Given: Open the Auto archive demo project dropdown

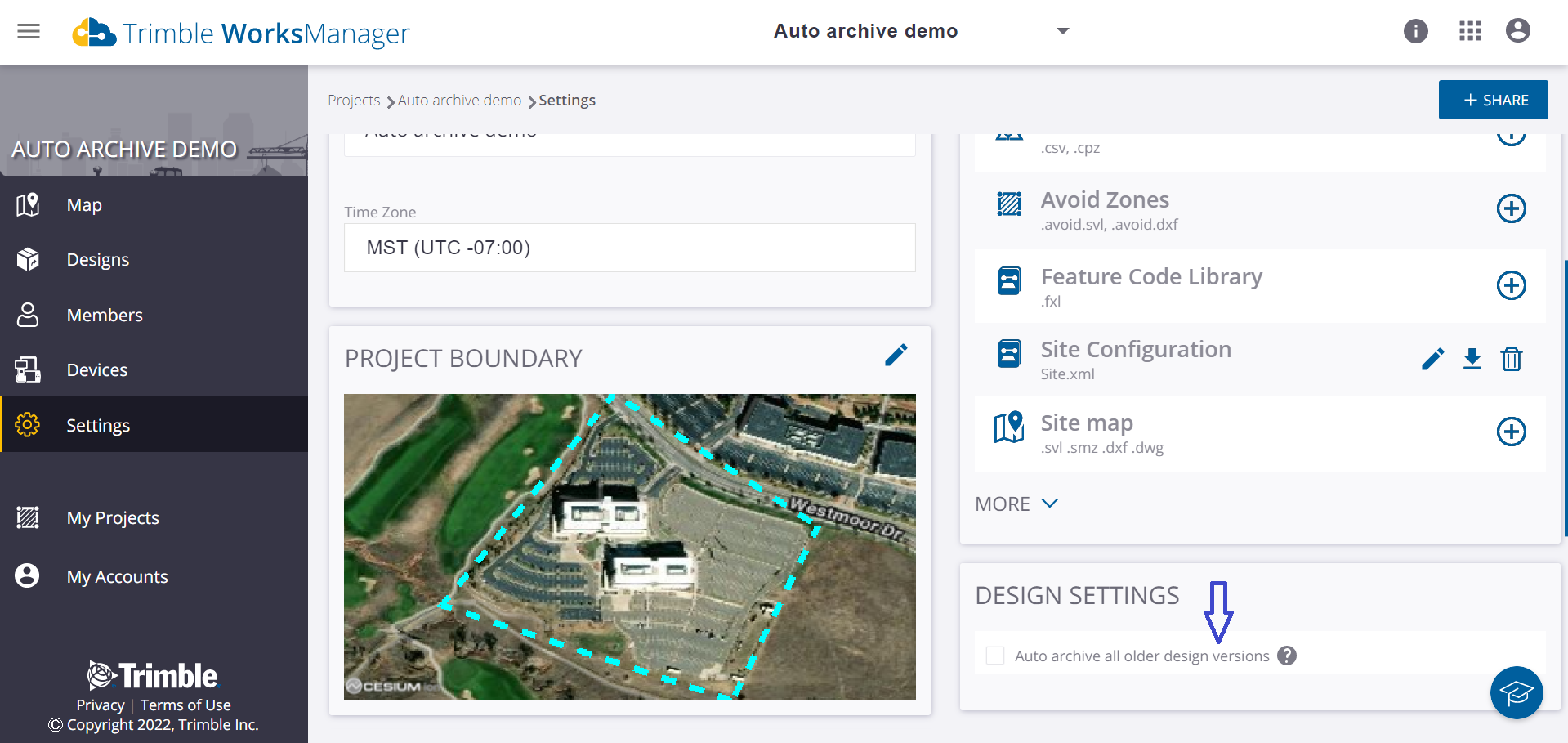Looking at the screenshot, I should pos(1062,31).
